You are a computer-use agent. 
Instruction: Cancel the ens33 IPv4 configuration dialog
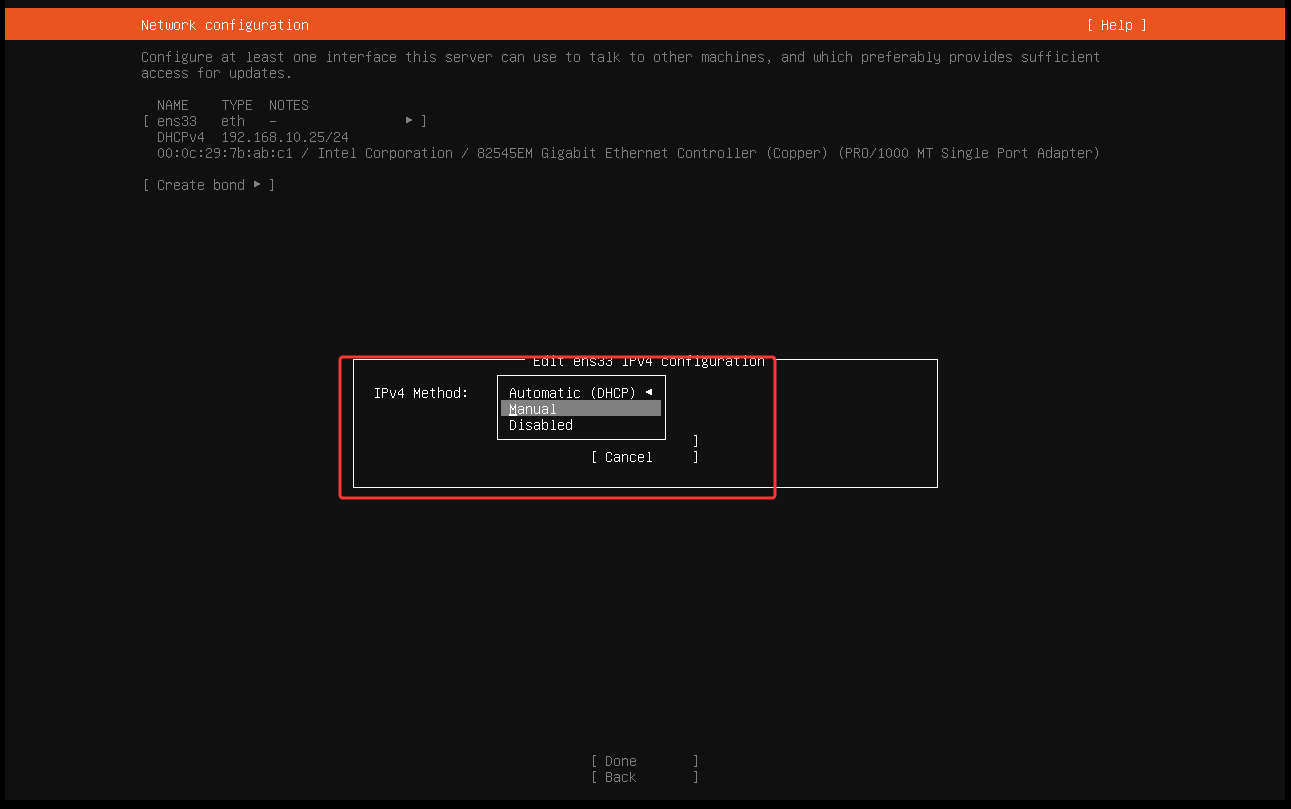click(x=628, y=457)
